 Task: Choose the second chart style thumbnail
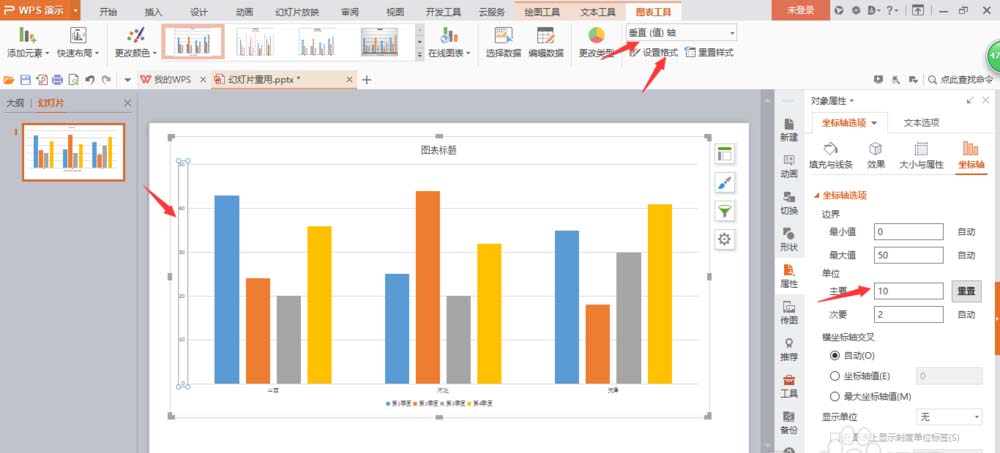pyautogui.click(x=255, y=42)
